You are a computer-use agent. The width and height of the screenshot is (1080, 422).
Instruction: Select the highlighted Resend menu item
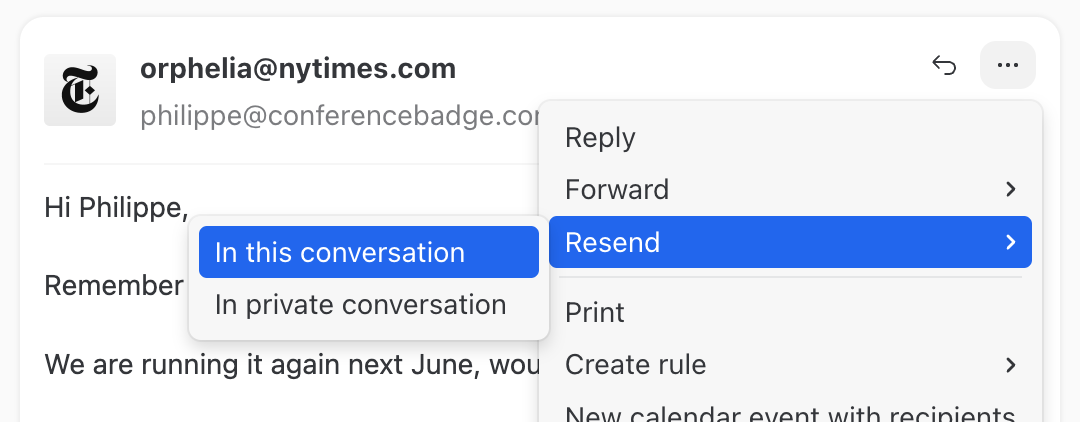pyautogui.click(x=612, y=242)
